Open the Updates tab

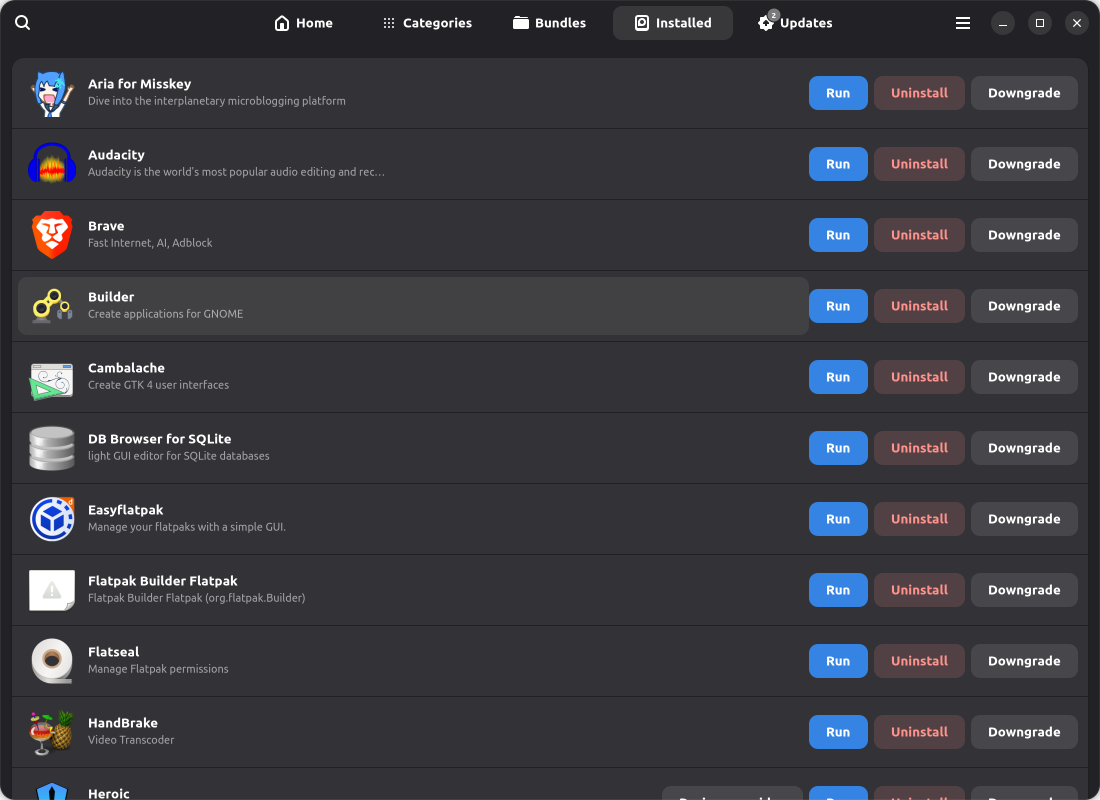click(795, 23)
